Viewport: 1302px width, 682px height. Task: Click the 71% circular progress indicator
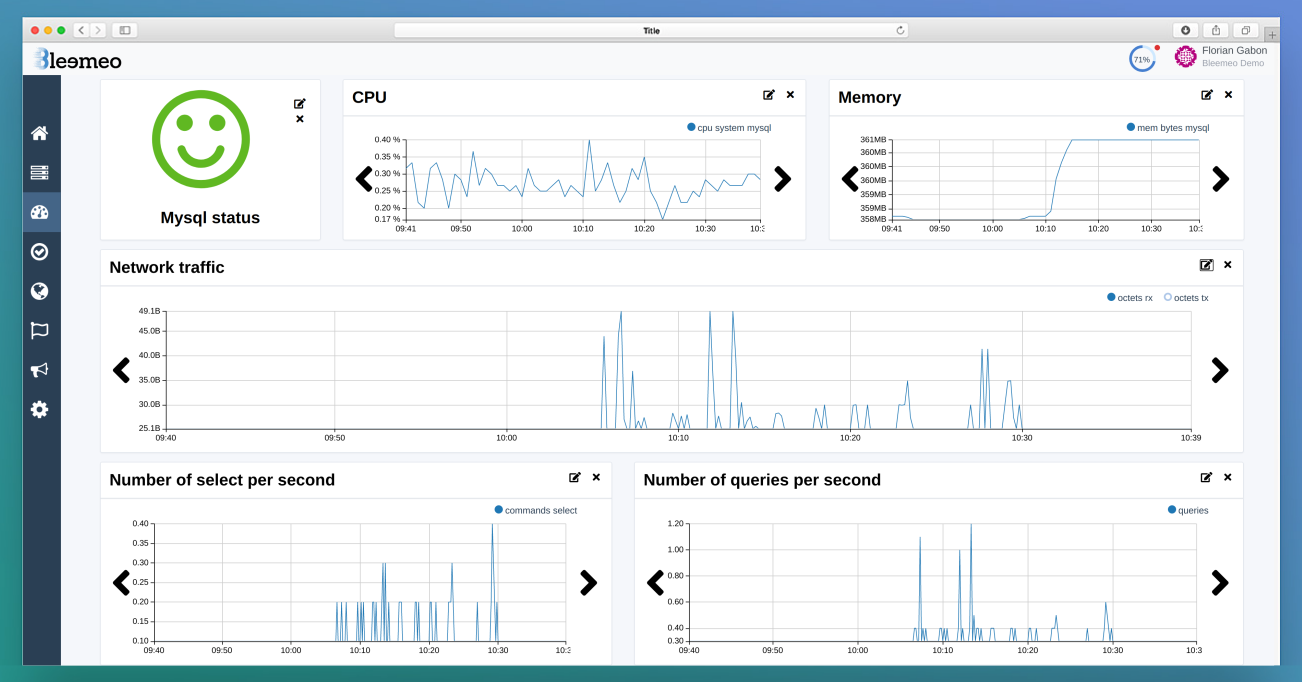coord(1142,58)
